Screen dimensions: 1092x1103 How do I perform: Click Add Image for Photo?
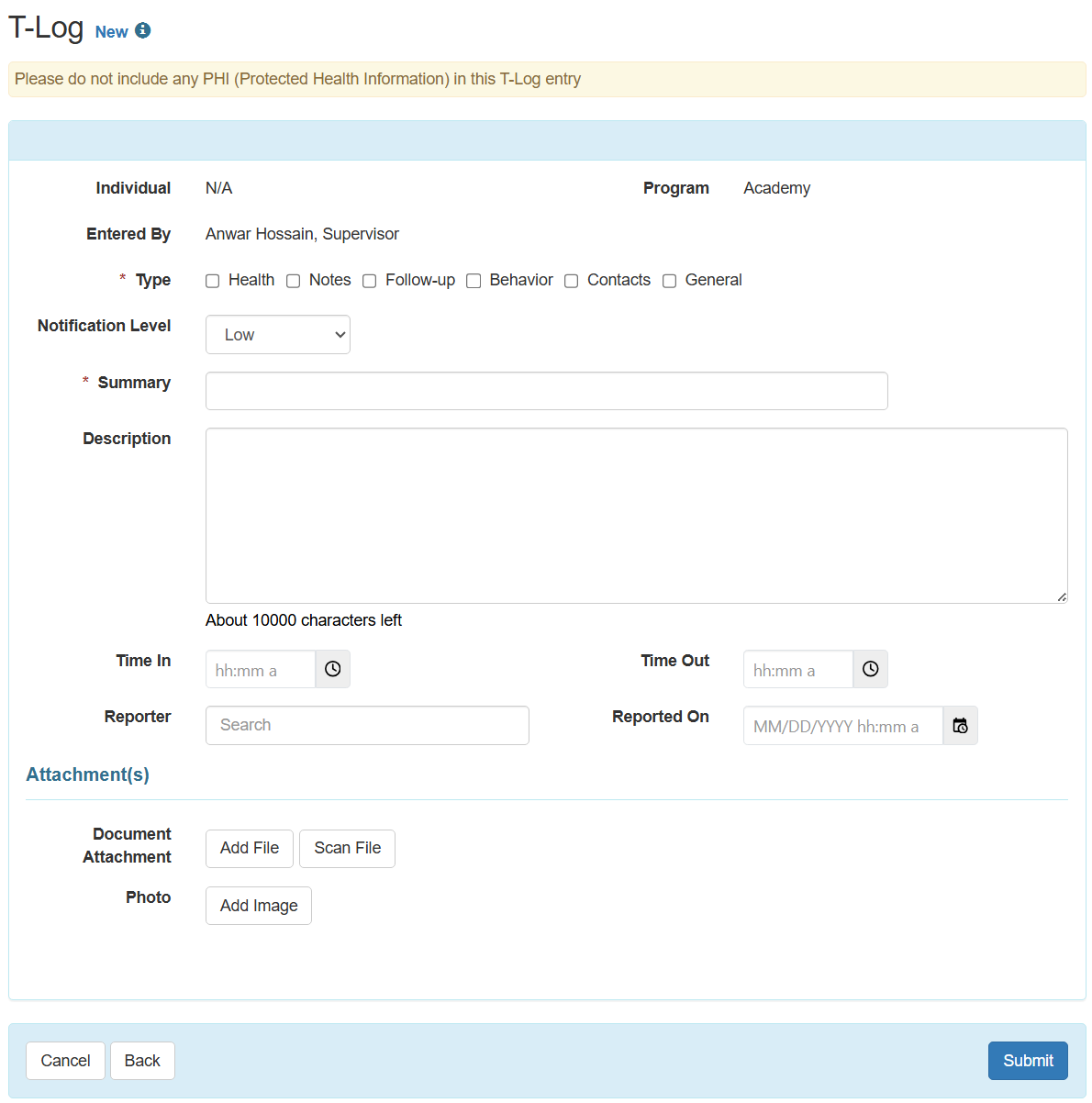(259, 906)
